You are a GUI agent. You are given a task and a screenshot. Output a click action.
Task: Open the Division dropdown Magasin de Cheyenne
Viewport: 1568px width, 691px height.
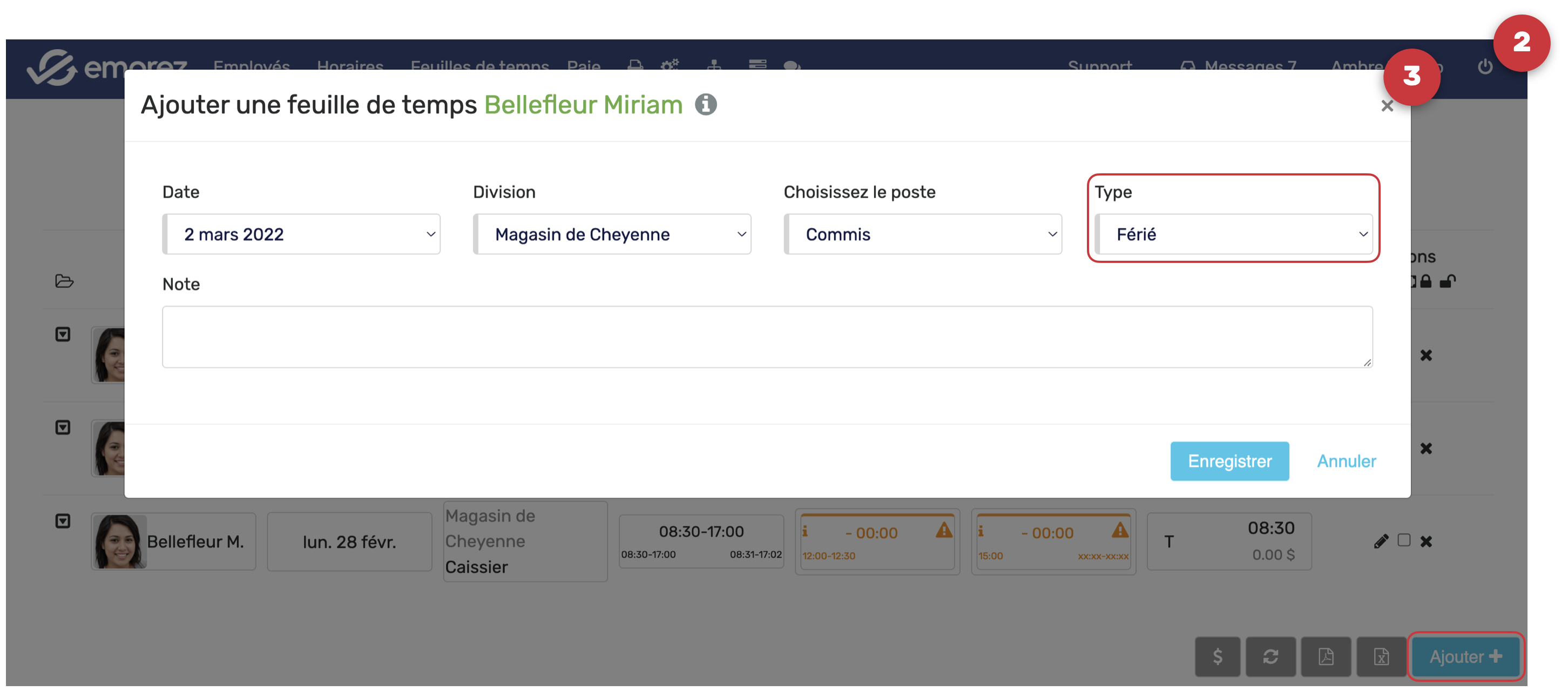click(612, 234)
